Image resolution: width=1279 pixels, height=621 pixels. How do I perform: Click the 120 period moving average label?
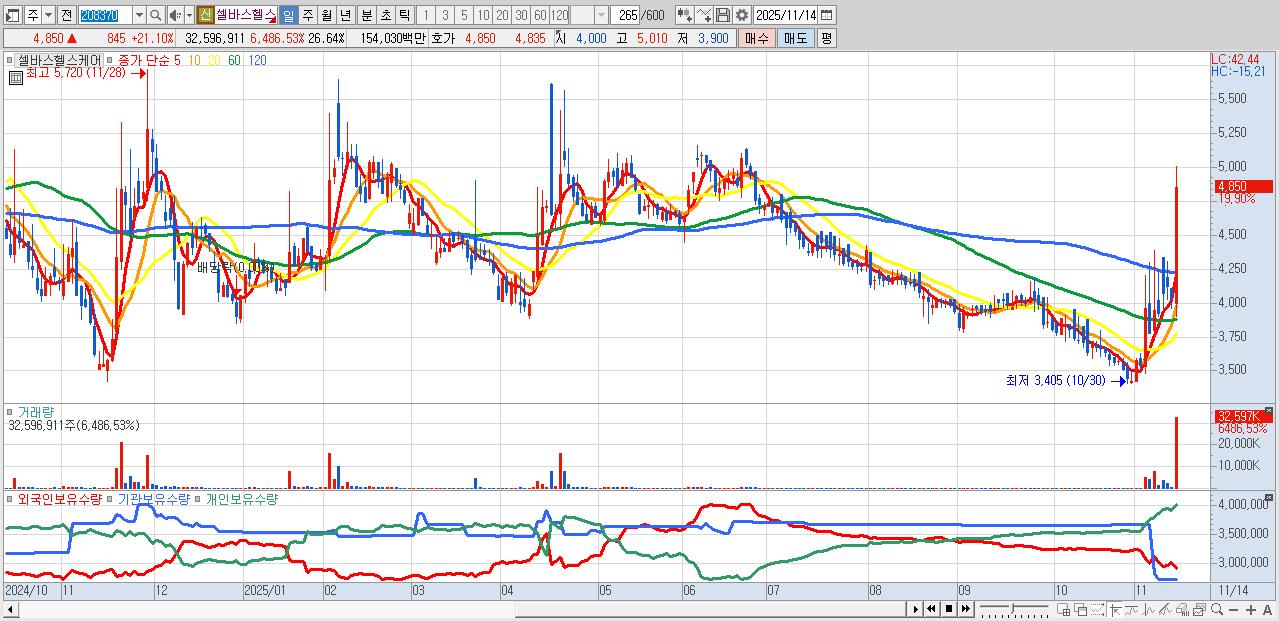257,60
